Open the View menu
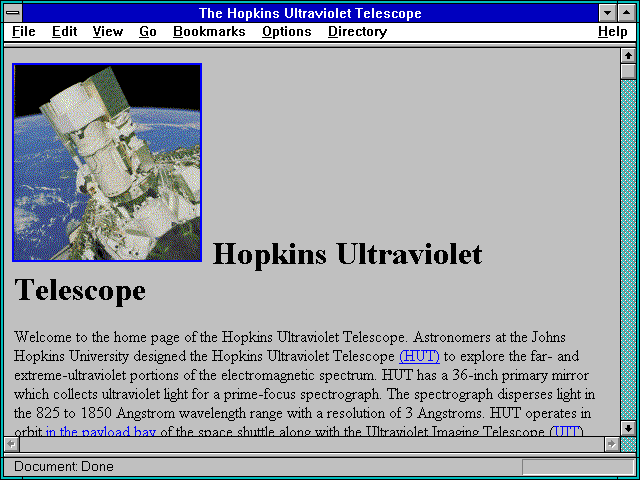This screenshot has width=640, height=480. click(107, 32)
